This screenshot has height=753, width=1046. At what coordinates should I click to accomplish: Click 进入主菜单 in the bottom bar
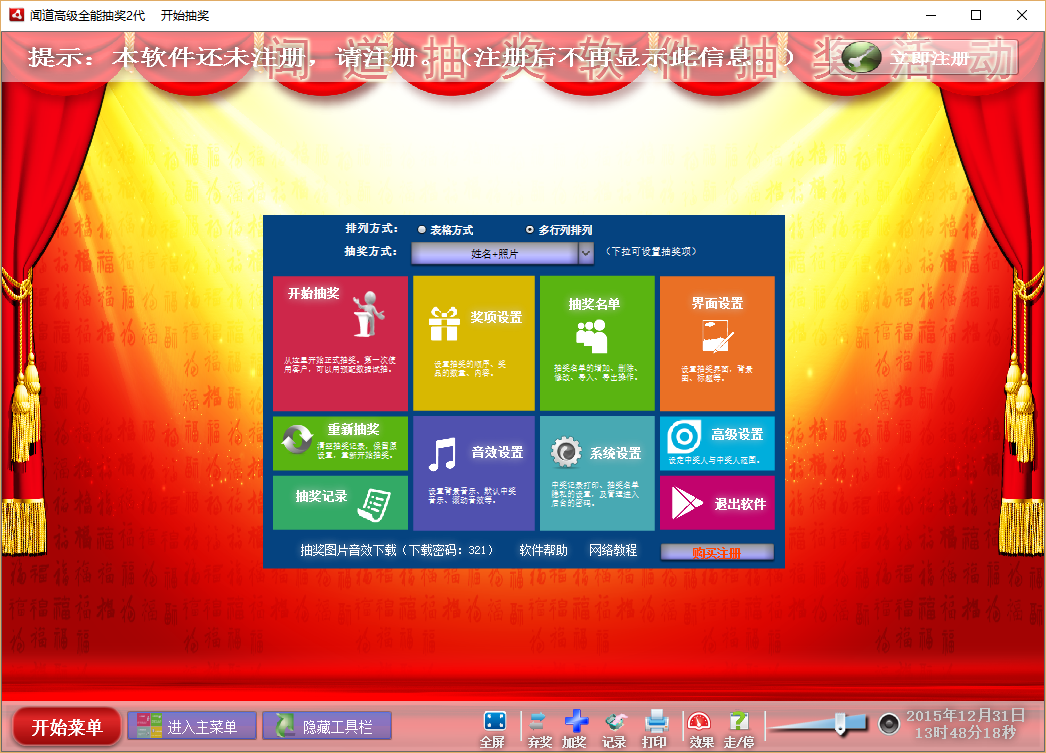click(192, 726)
